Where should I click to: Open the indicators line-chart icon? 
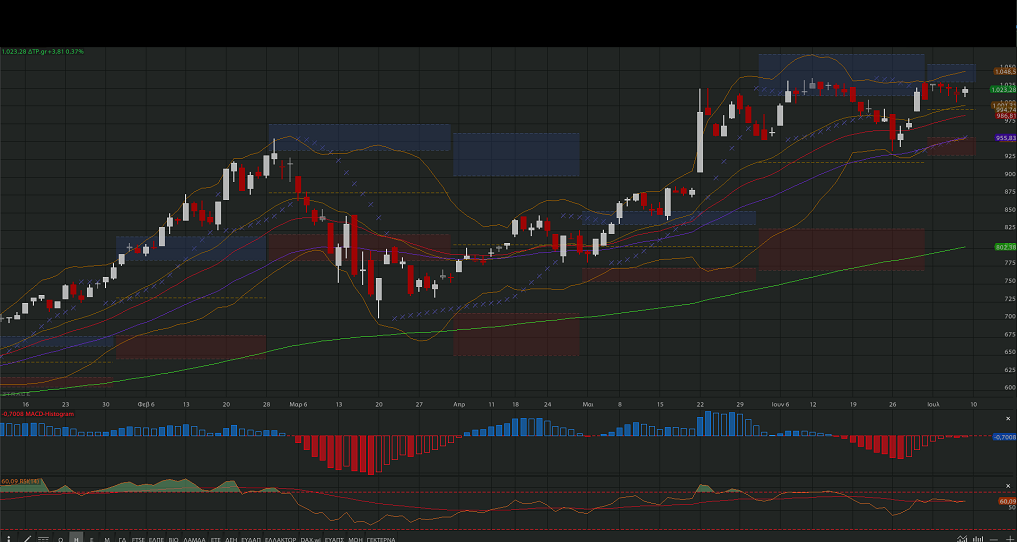(962, 539)
